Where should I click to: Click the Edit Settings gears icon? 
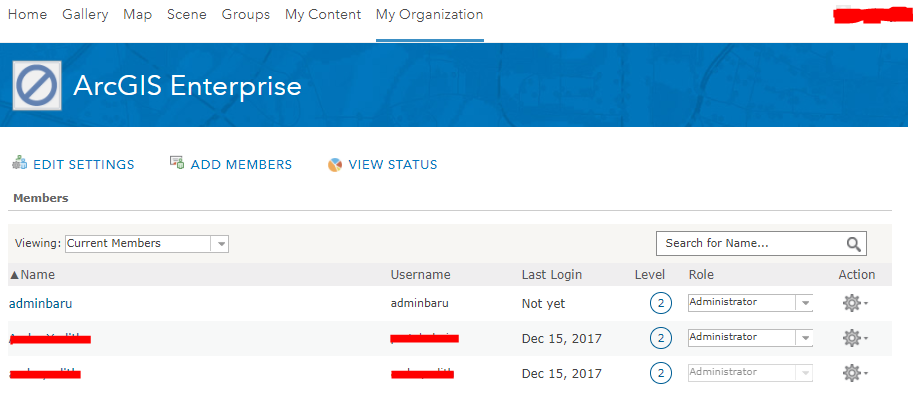(x=19, y=164)
